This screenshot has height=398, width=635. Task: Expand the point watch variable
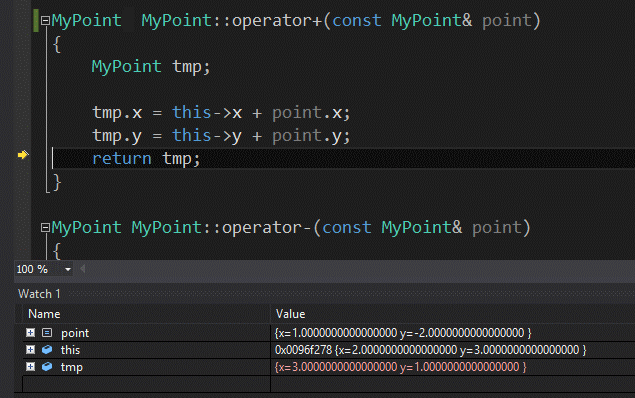point(30,332)
